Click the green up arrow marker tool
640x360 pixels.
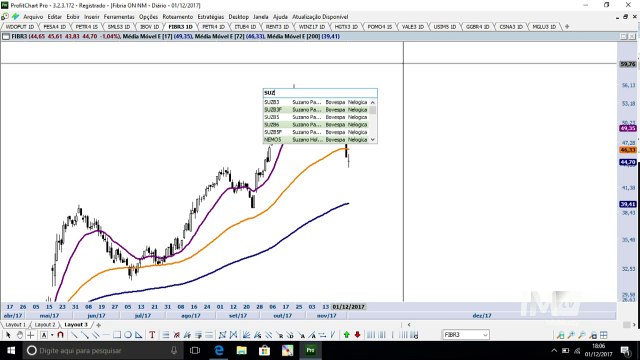[x=347, y=335]
